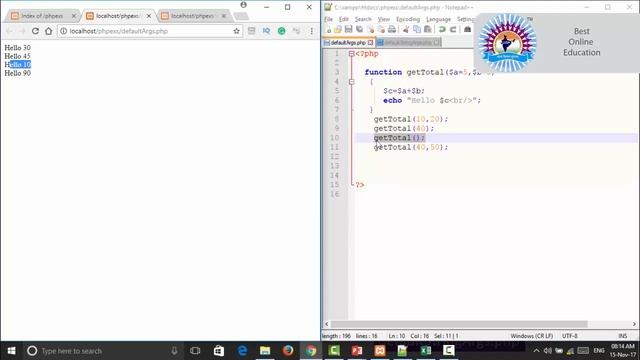Image resolution: width=640 pixels, height=360 pixels.
Task: Open Encoding menu in Notepad++
Action: click(x=408, y=19)
